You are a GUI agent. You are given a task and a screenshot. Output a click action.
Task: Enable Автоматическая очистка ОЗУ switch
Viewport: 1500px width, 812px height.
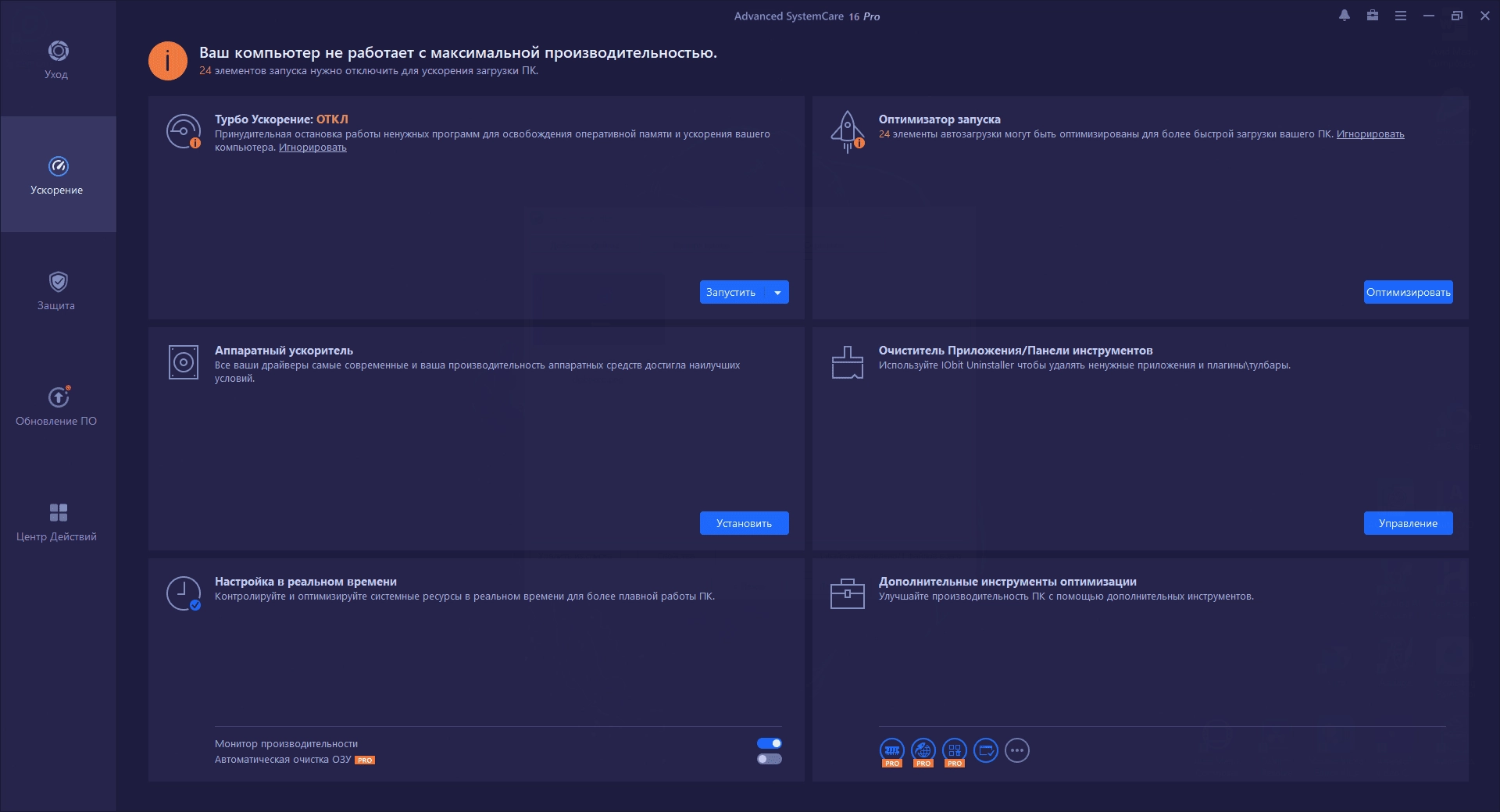coord(770,759)
